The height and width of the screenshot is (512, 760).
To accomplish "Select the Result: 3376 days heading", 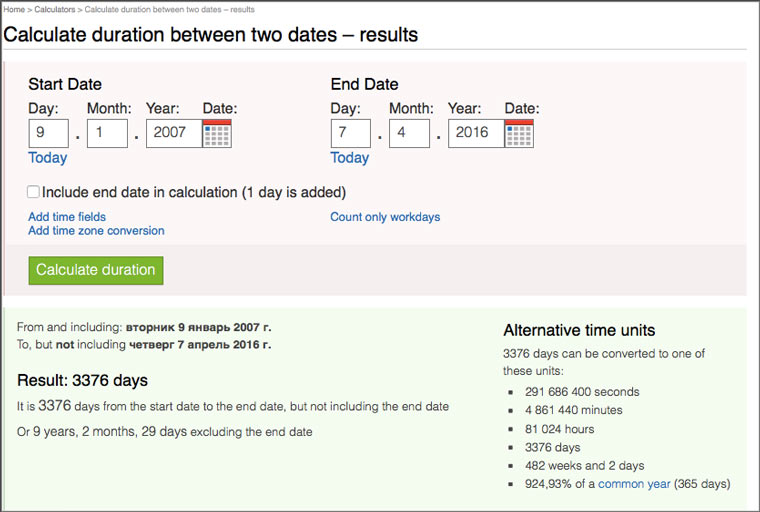I will point(82,380).
